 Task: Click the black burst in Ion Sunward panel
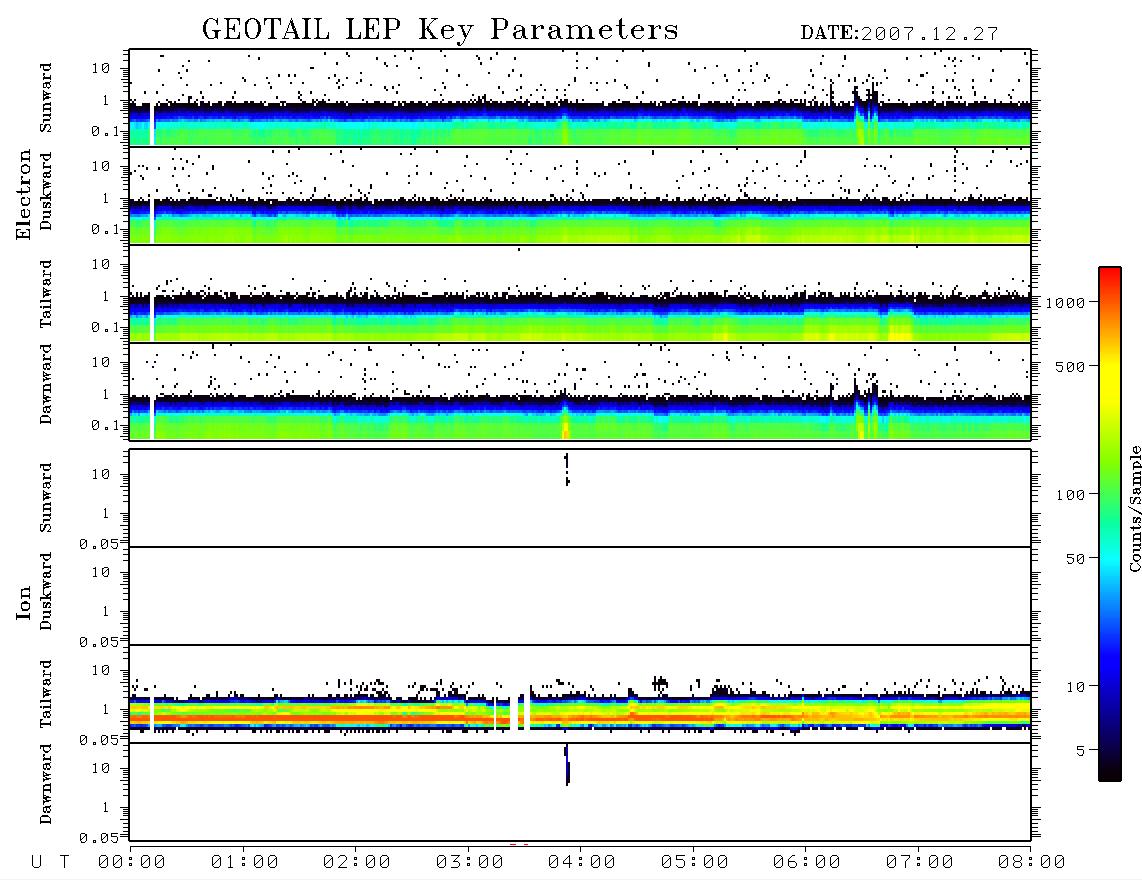pyautogui.click(x=567, y=469)
